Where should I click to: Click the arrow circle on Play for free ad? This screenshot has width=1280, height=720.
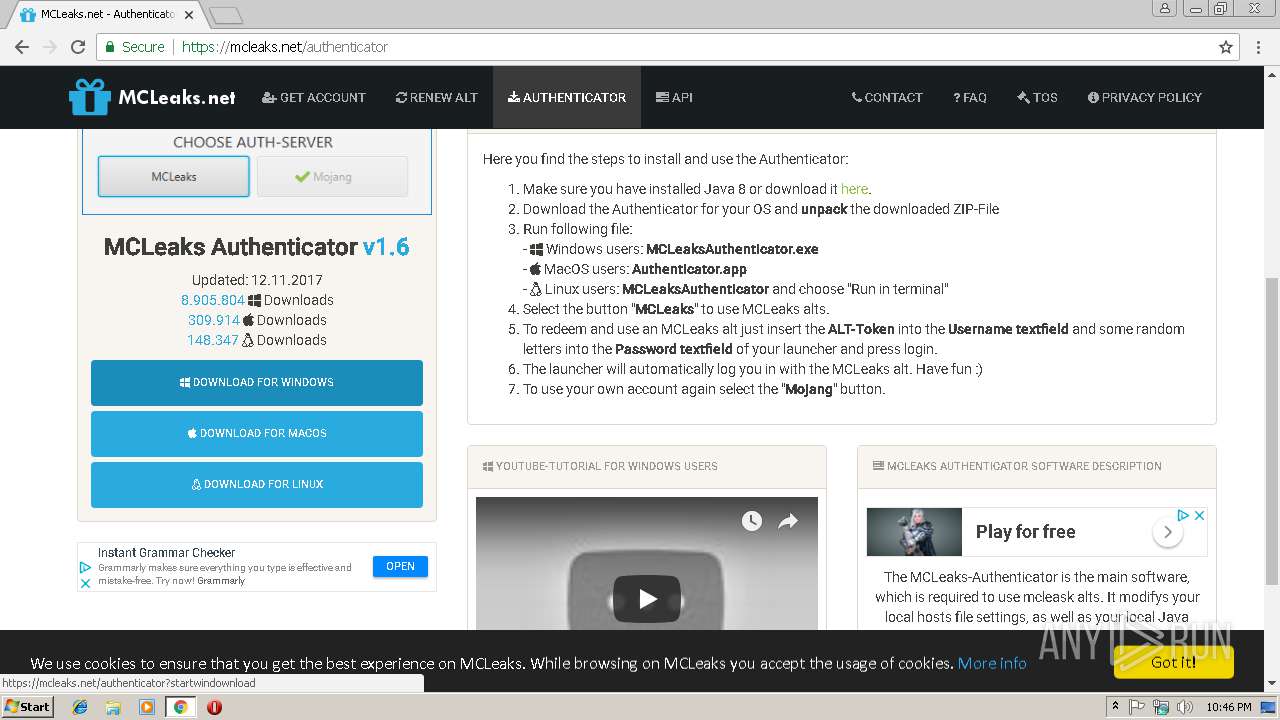coord(1168,532)
